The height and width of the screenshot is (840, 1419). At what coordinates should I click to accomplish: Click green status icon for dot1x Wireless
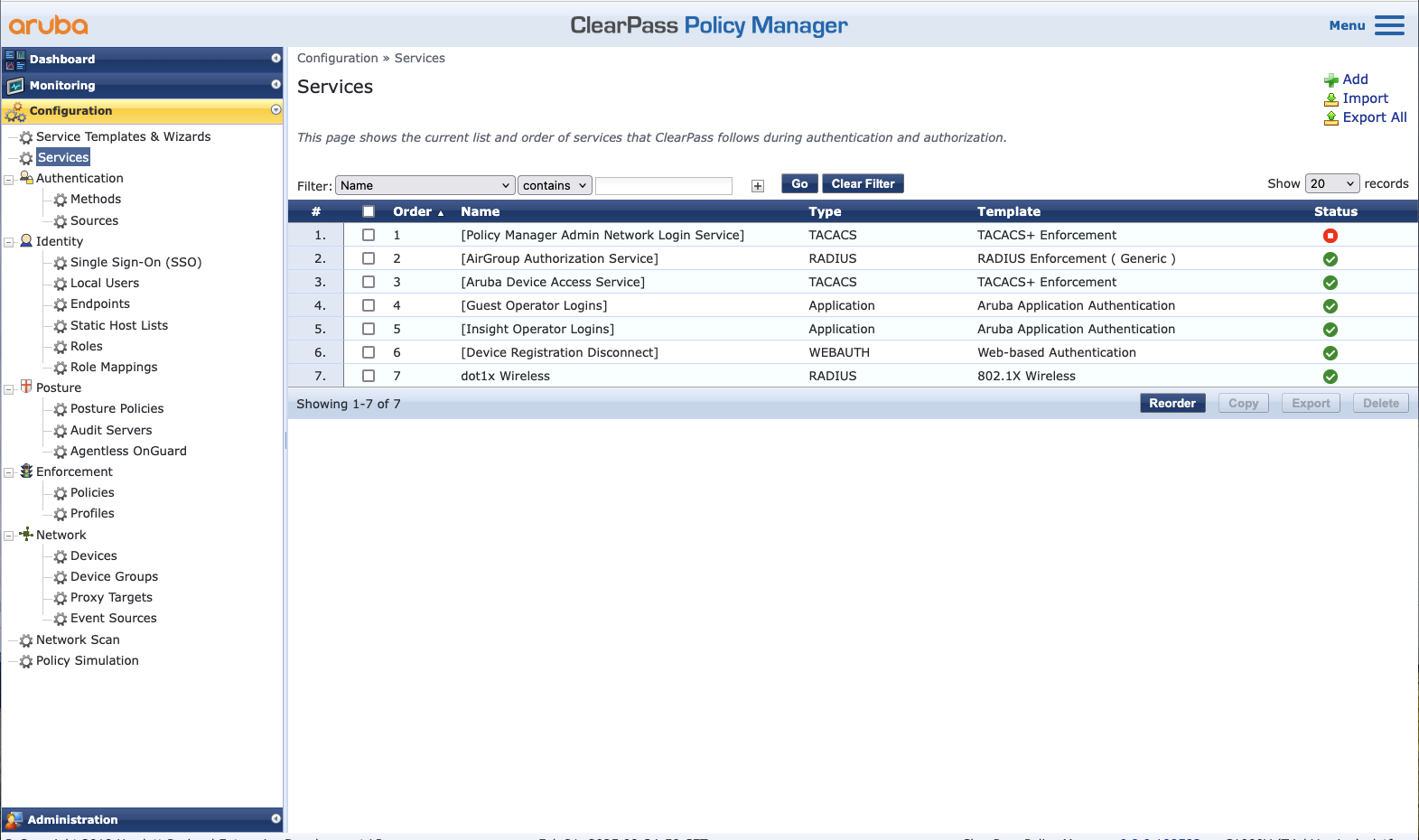tap(1330, 377)
